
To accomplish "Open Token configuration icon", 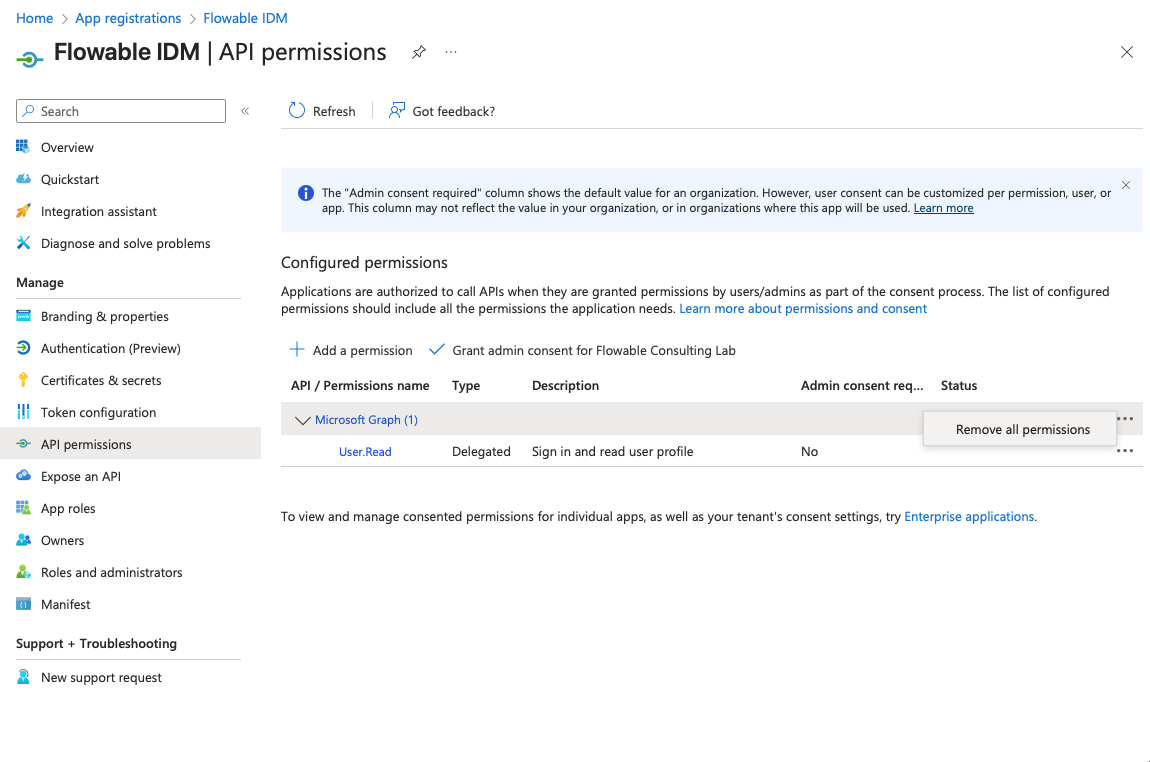I will (23, 412).
